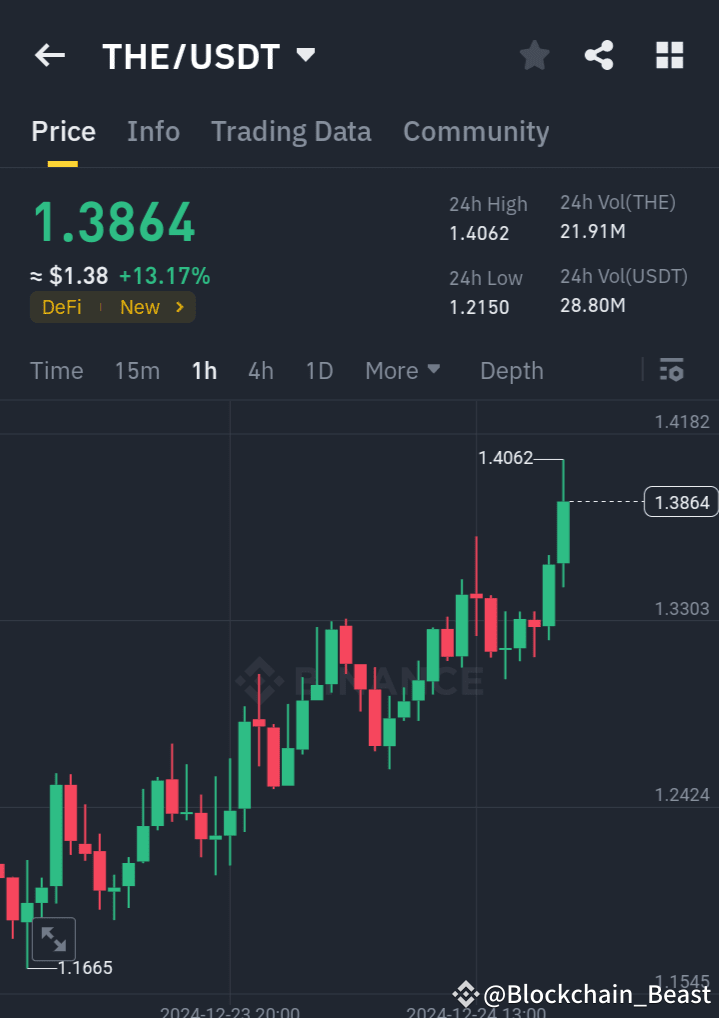
Task: Switch to the Trading Data tab
Action: 291,131
